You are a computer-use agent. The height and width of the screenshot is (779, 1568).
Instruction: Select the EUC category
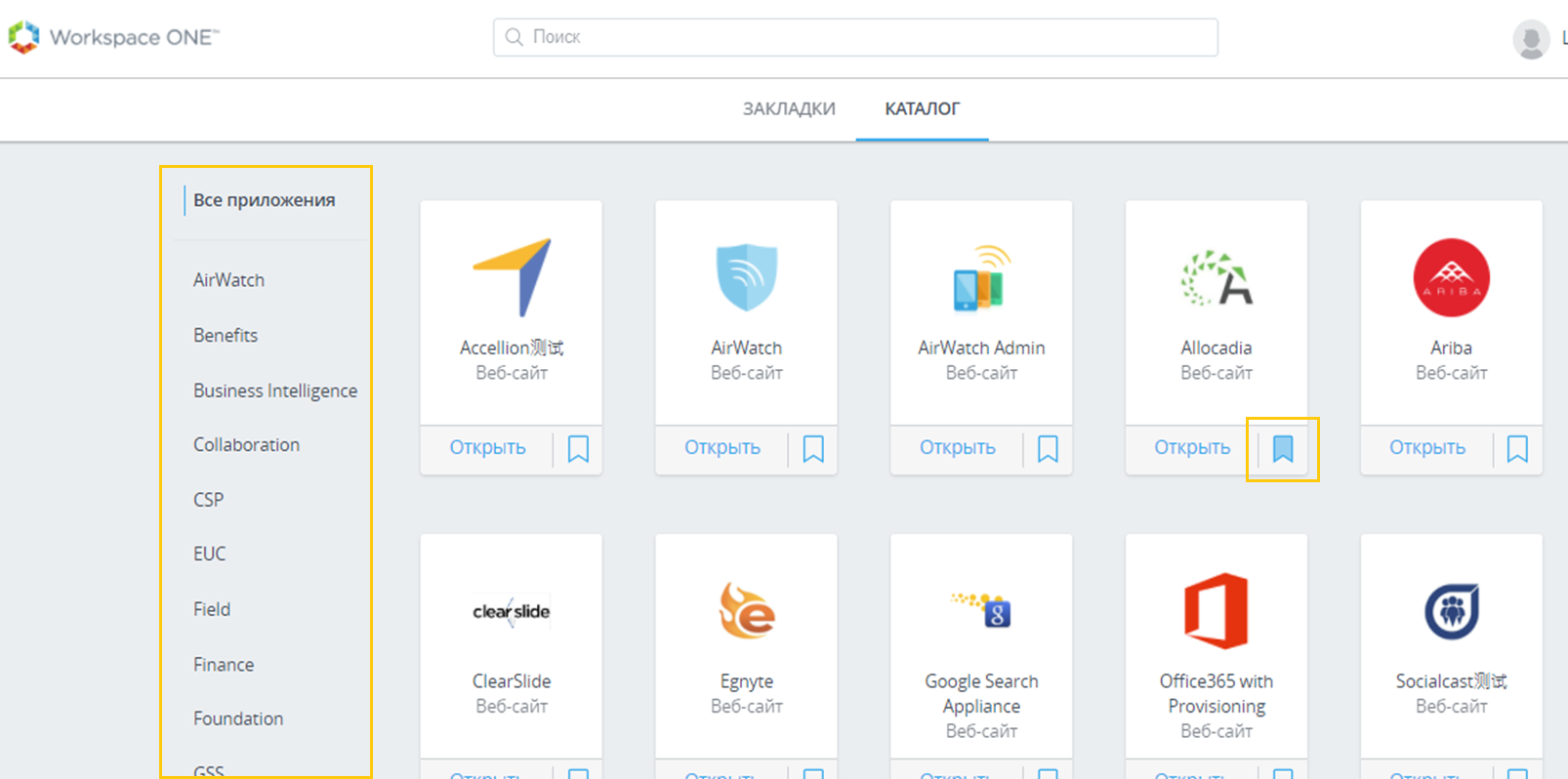[209, 553]
